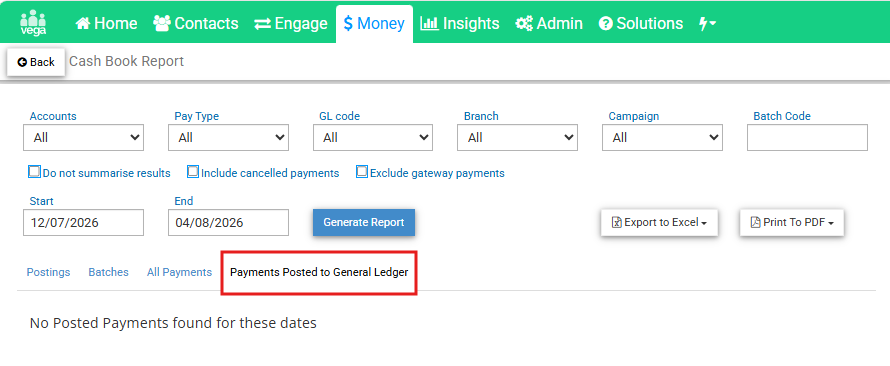
Task: Click the Generate Report button
Action: 364,222
